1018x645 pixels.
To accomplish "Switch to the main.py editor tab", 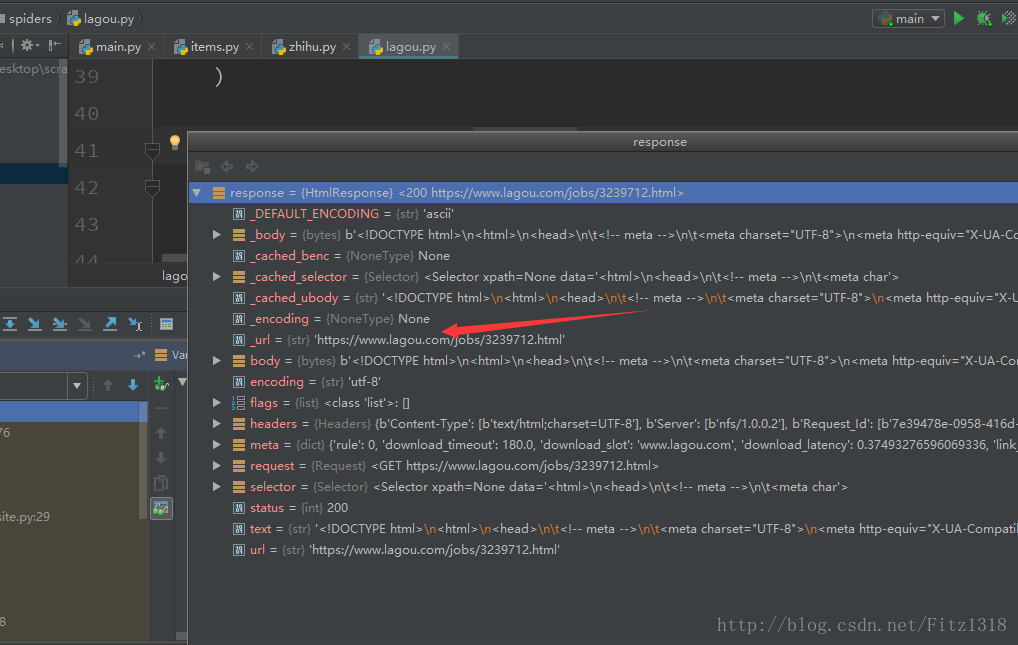I will pos(117,47).
